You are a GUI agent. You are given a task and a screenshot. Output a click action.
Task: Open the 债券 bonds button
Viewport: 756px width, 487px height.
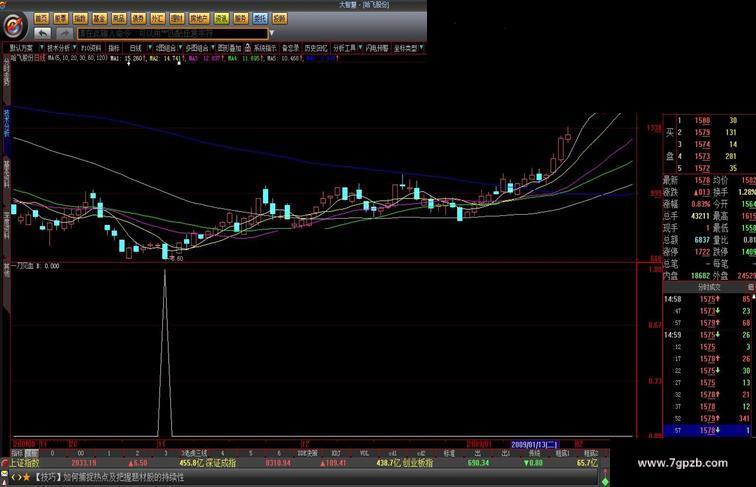pos(138,19)
